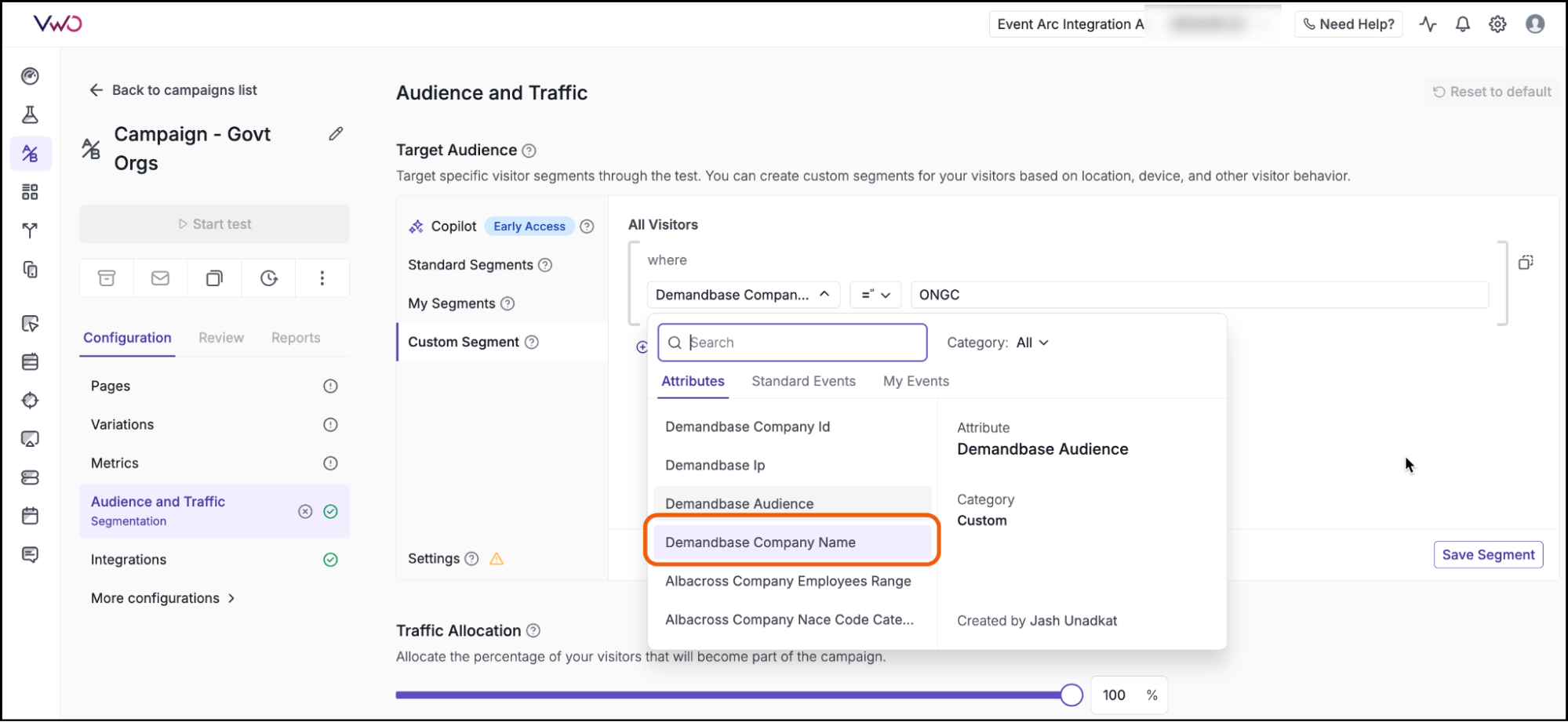1568x722 pixels.
Task: Click the traffic allocation slider handle
Action: [1071, 695]
